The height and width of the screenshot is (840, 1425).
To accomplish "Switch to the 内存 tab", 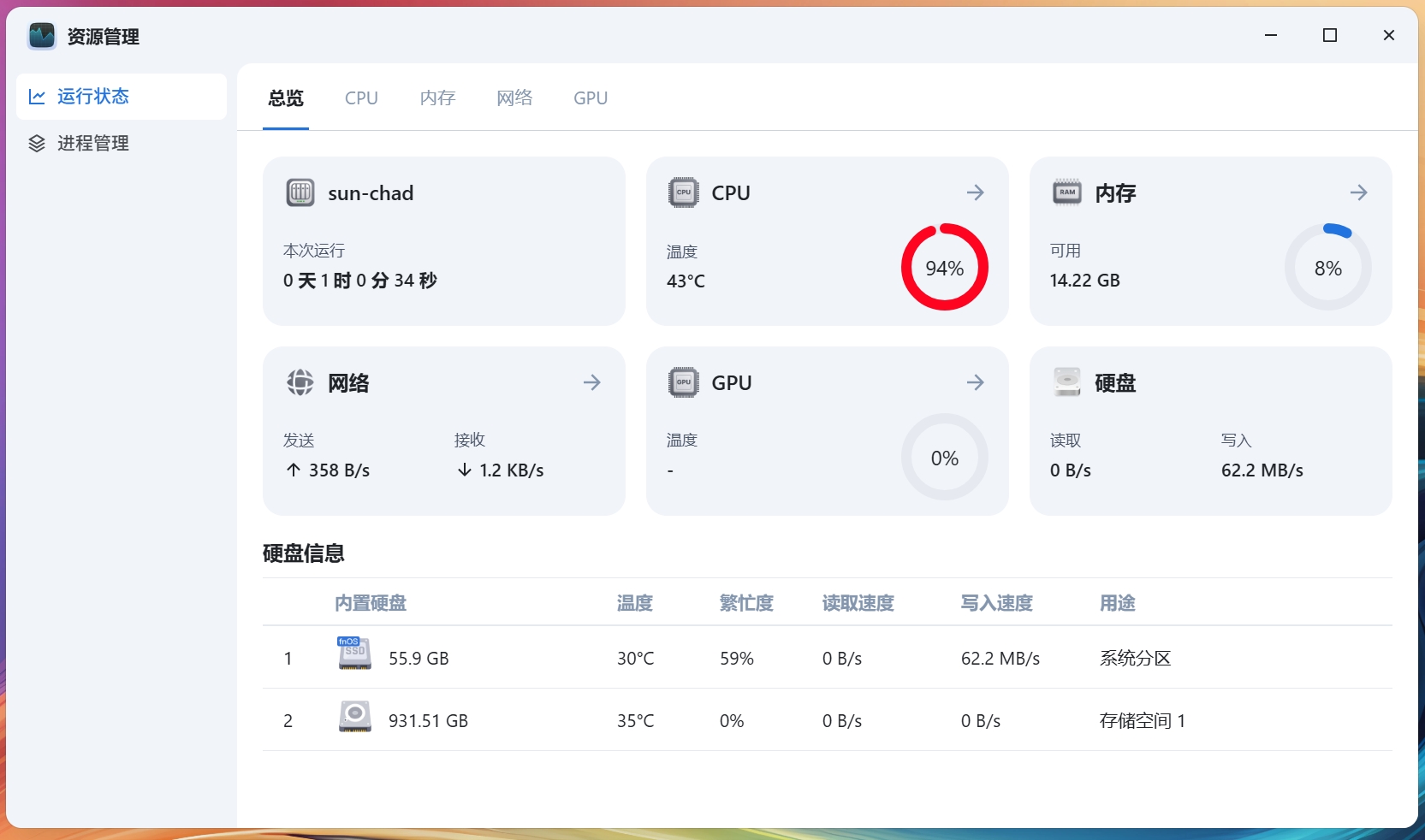I will tap(437, 98).
